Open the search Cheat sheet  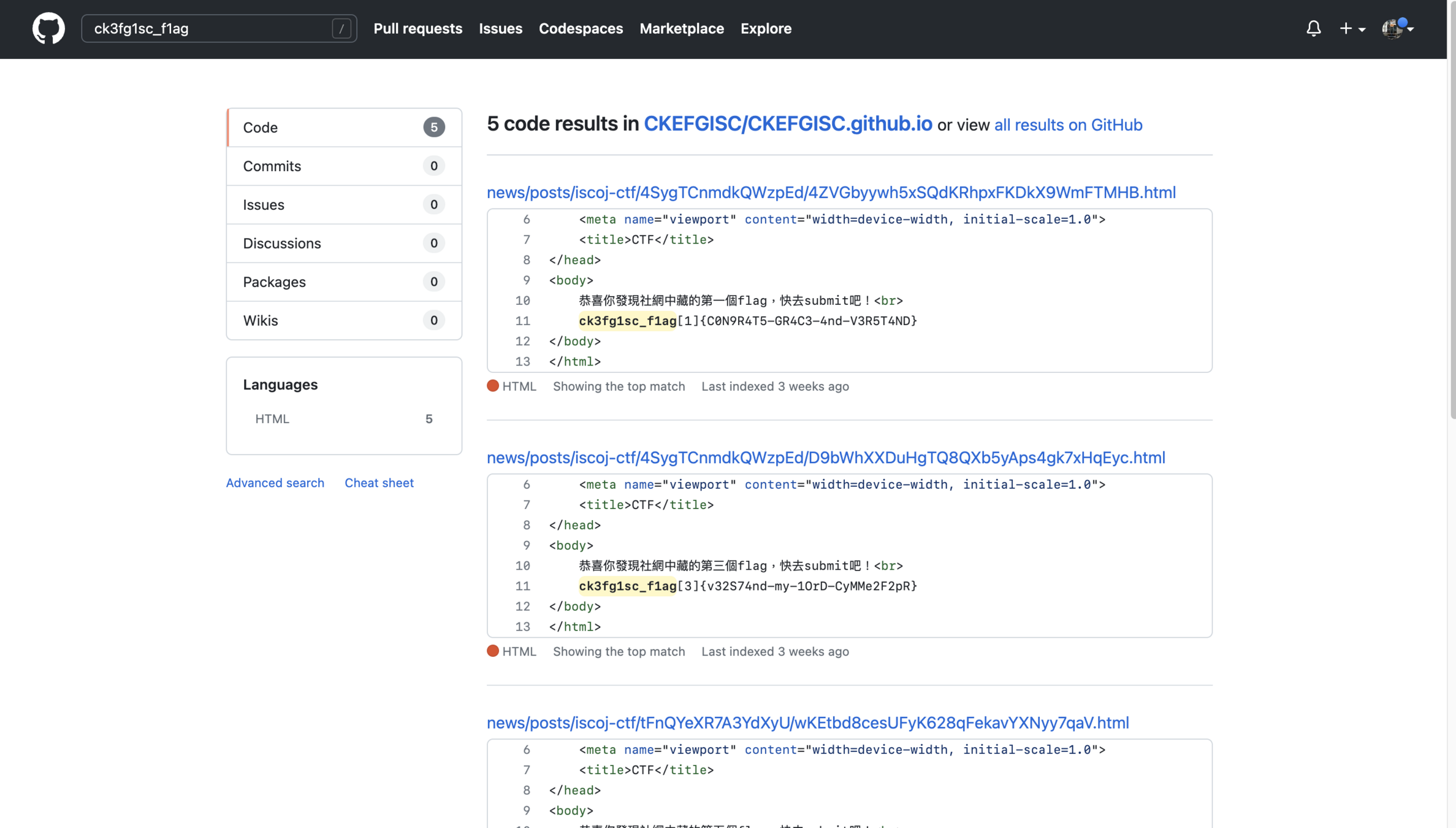pos(379,483)
